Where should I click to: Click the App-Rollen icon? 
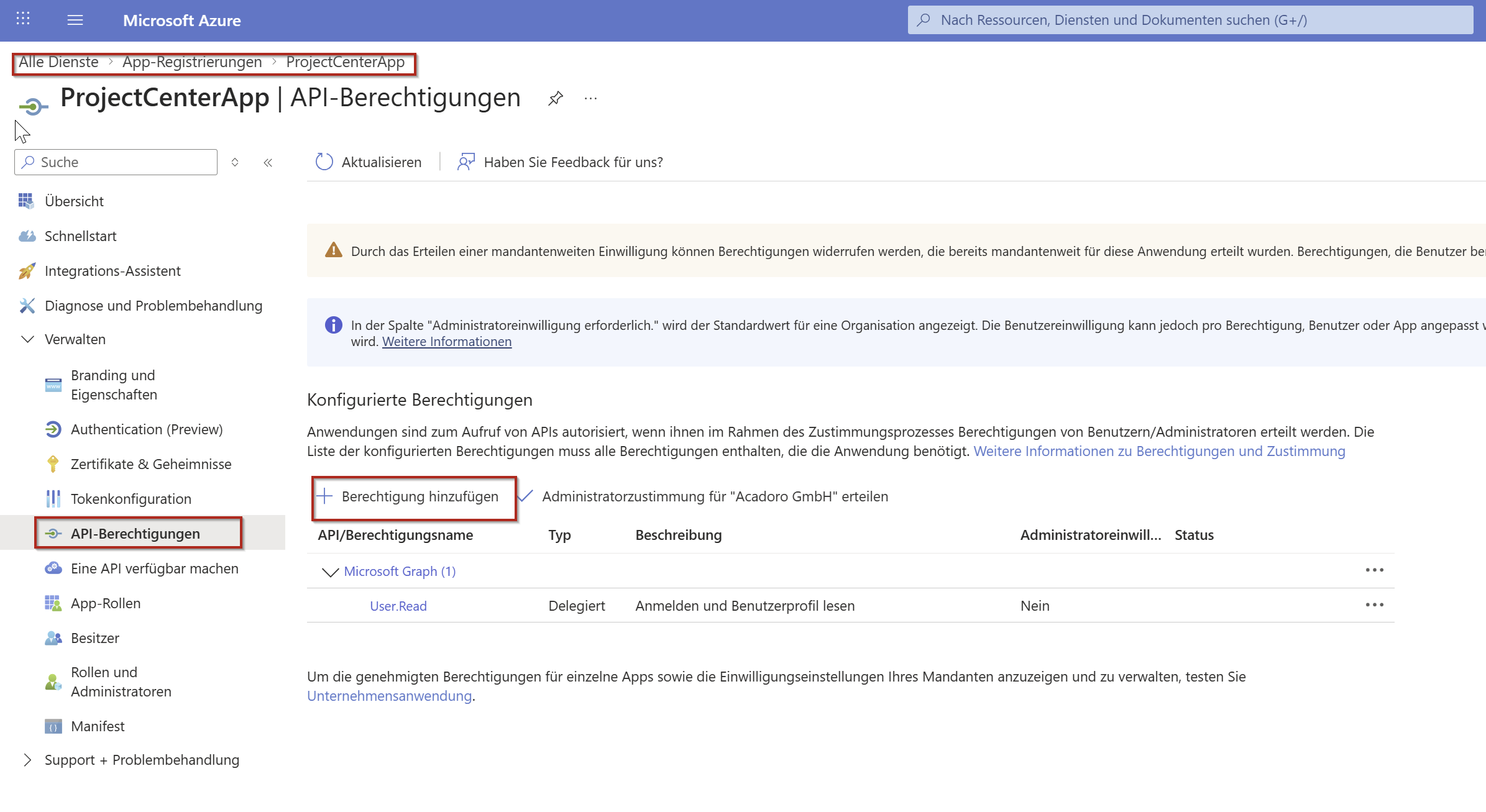53,603
